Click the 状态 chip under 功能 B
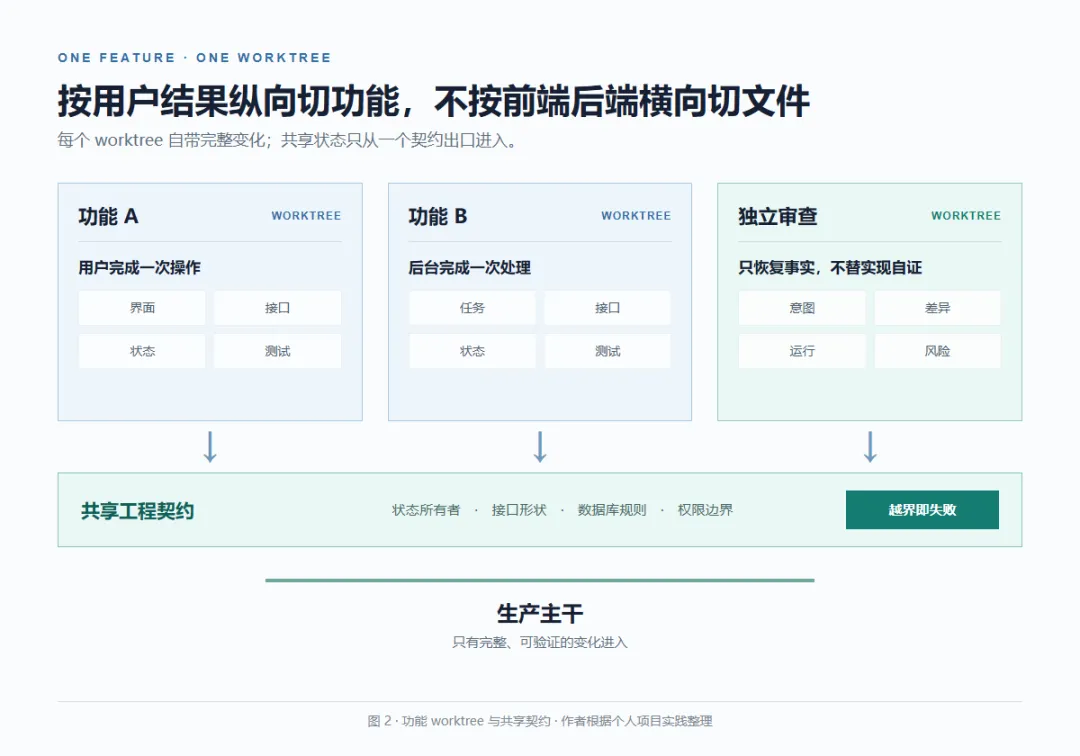 (472, 351)
